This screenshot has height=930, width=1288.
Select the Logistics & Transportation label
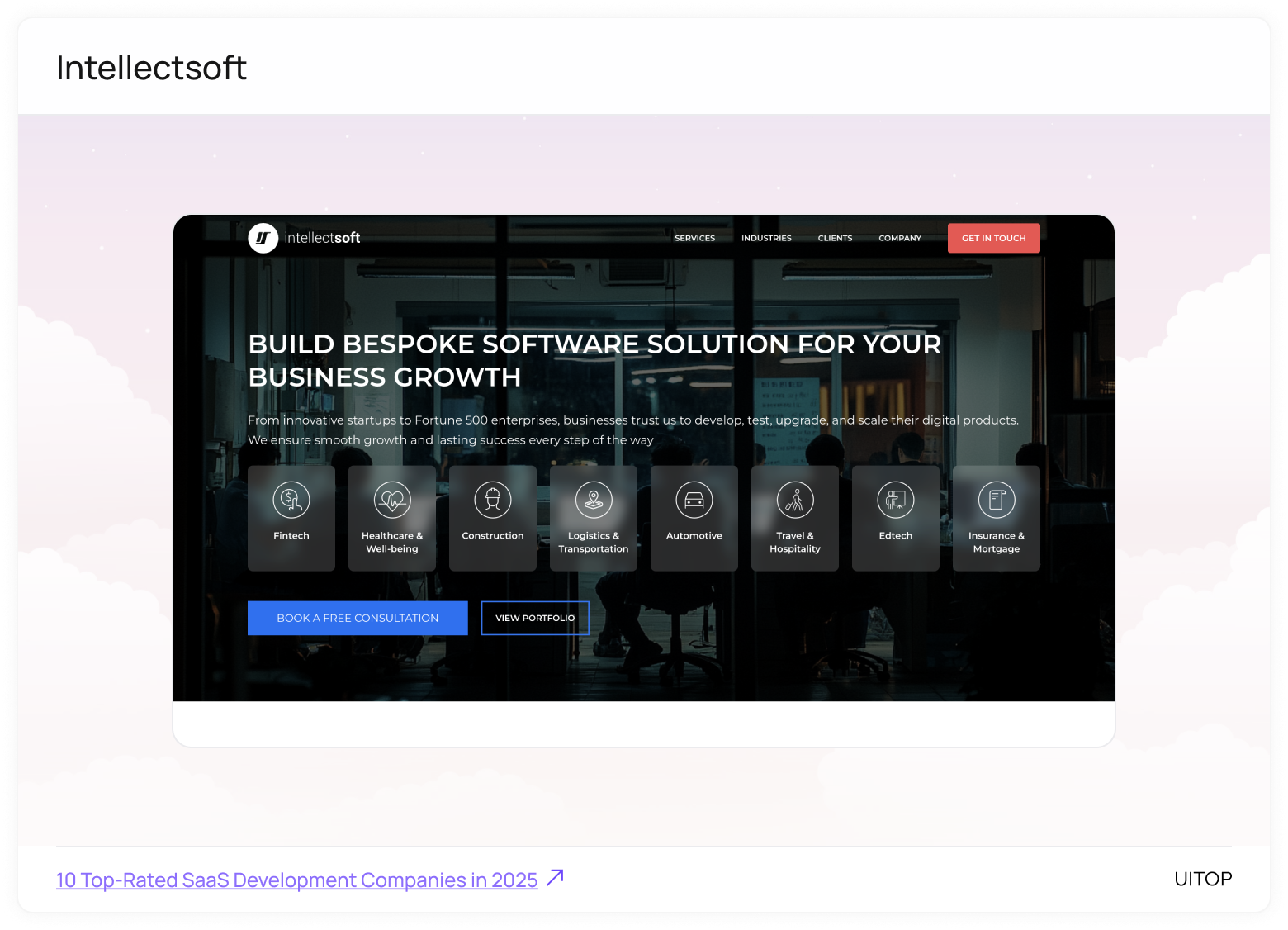594,543
